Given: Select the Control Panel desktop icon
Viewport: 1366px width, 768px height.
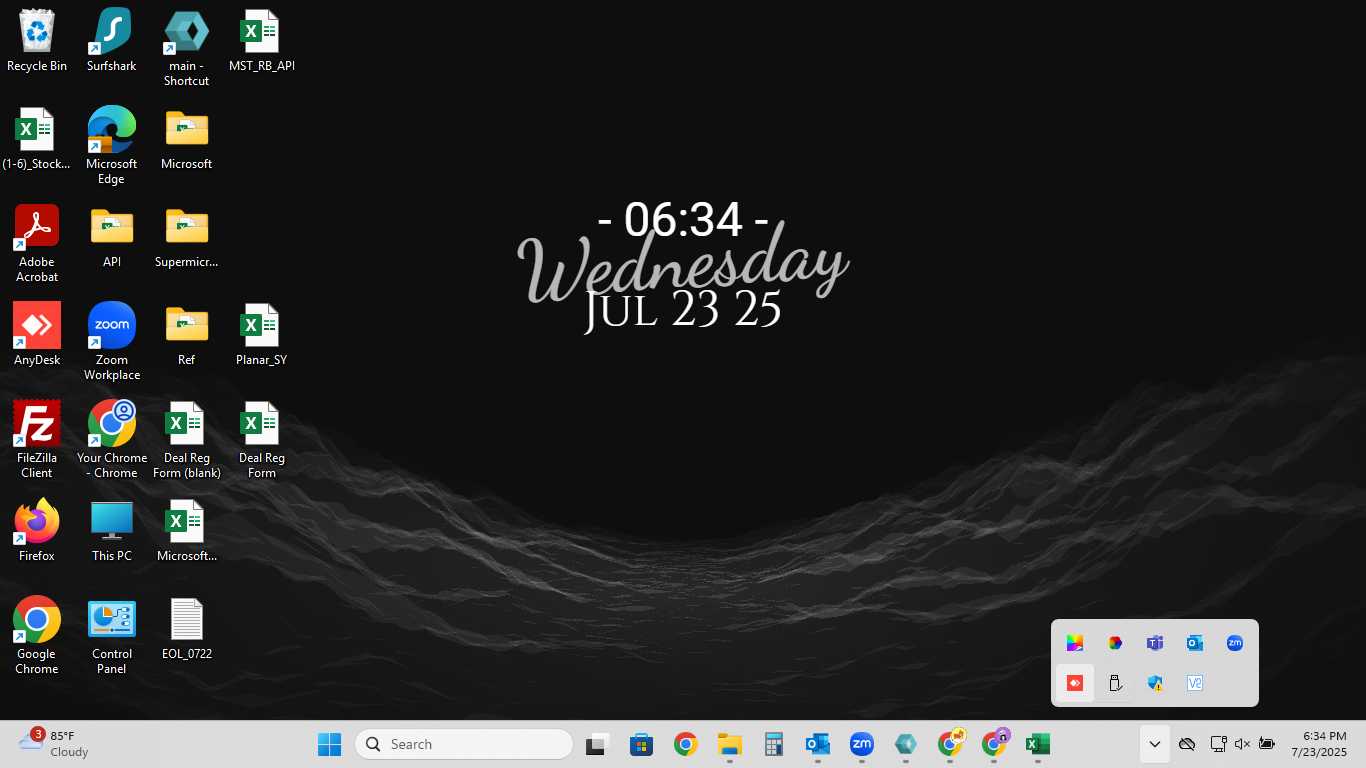Looking at the screenshot, I should pos(111,635).
